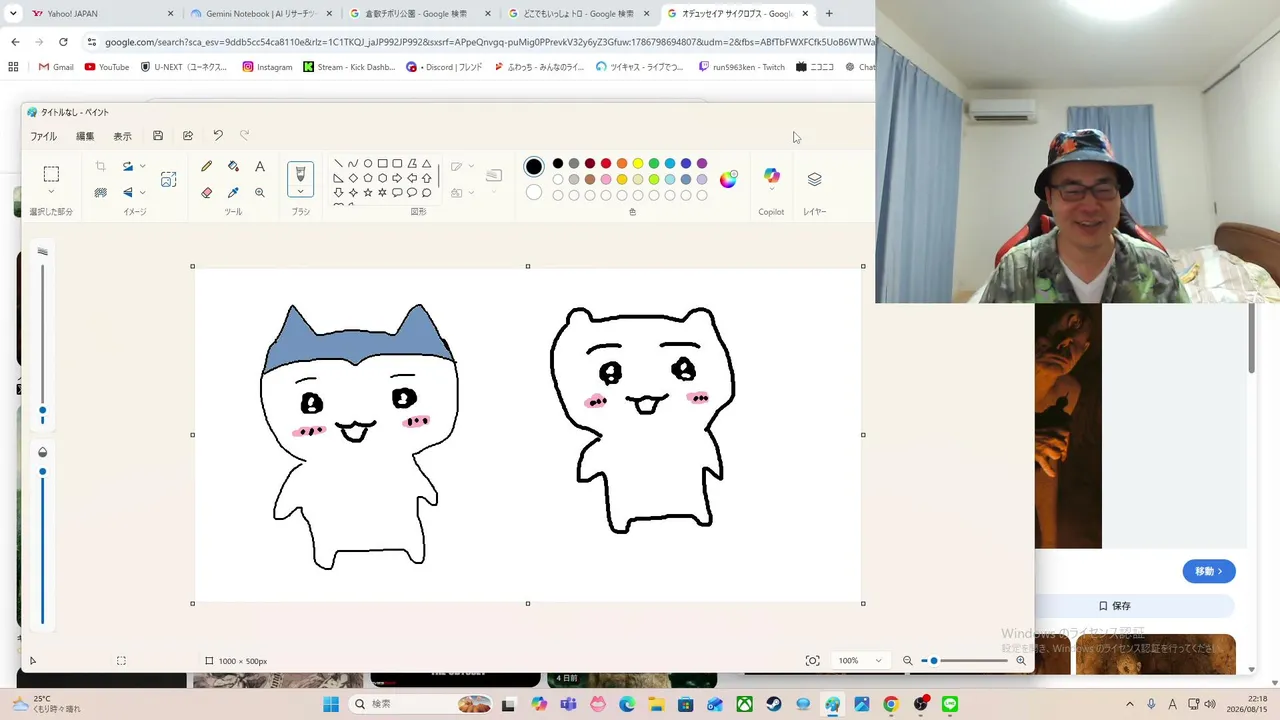Open Steam from the taskbar
Image resolution: width=1280 pixels, height=720 pixels.
pos(774,704)
